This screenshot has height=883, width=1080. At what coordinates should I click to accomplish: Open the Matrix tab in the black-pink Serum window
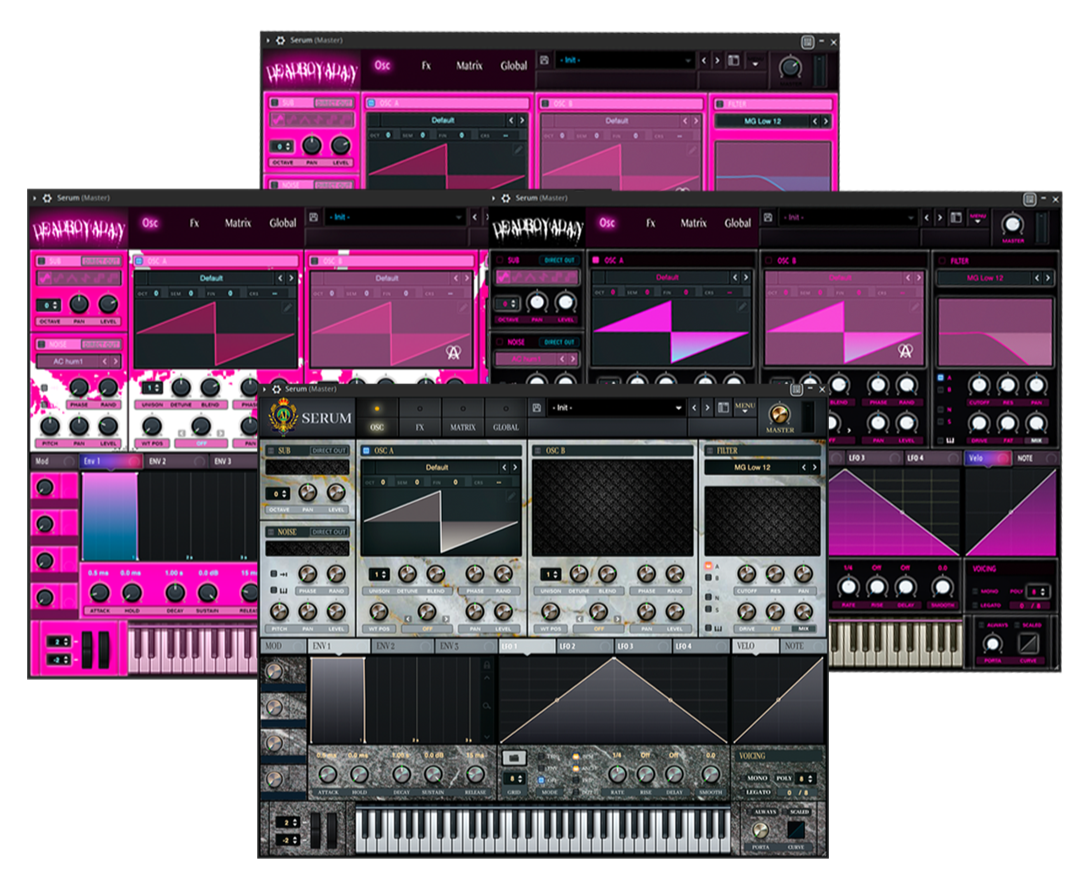click(x=694, y=223)
